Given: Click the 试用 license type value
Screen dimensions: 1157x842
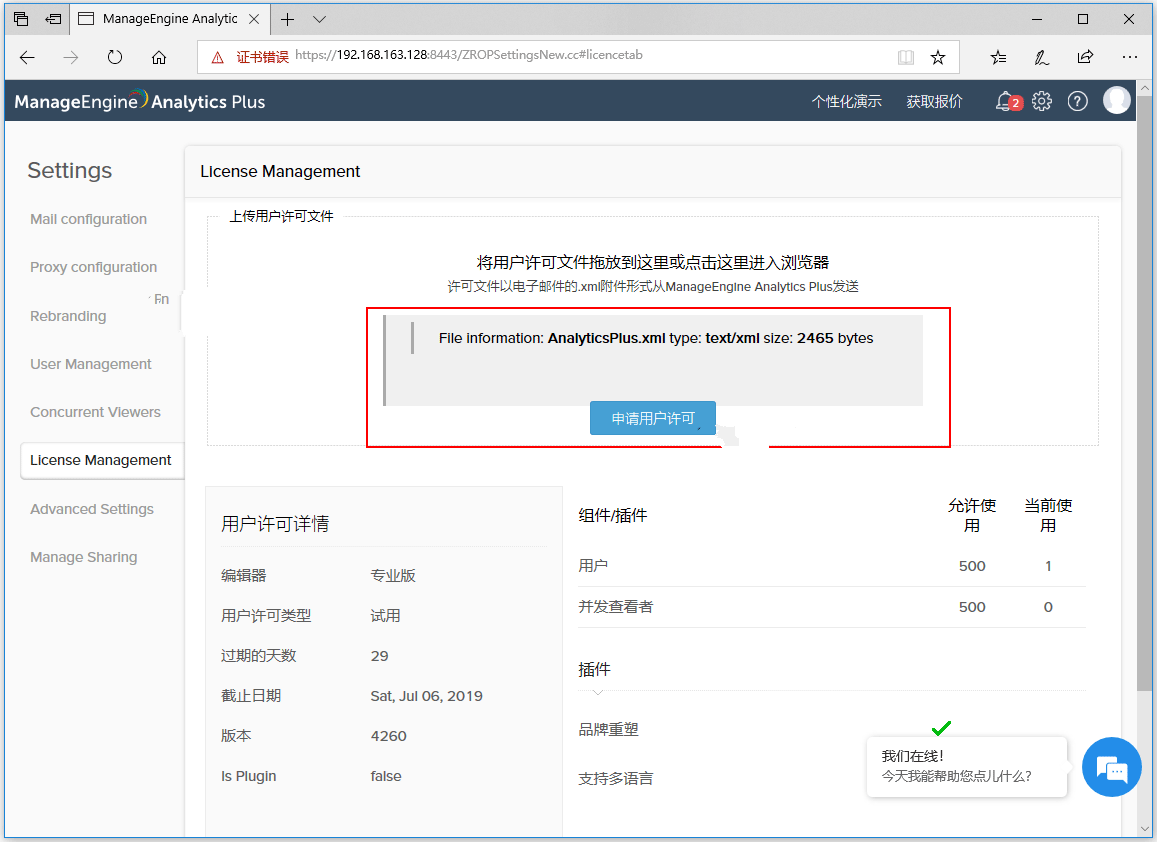Looking at the screenshot, I should tap(385, 615).
